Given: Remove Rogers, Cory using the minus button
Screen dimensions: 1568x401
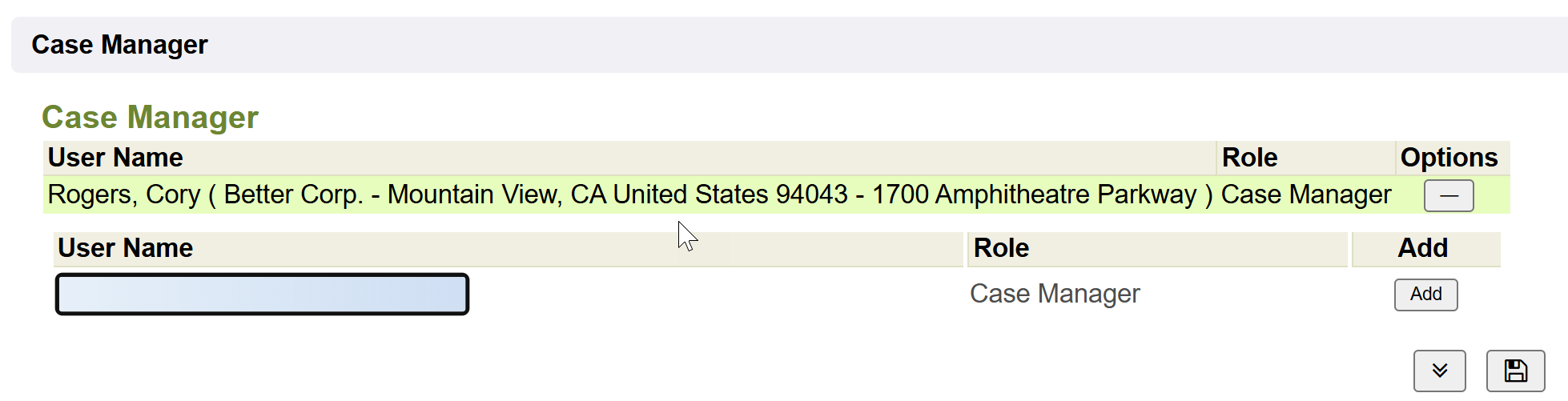Looking at the screenshot, I should click(1448, 195).
